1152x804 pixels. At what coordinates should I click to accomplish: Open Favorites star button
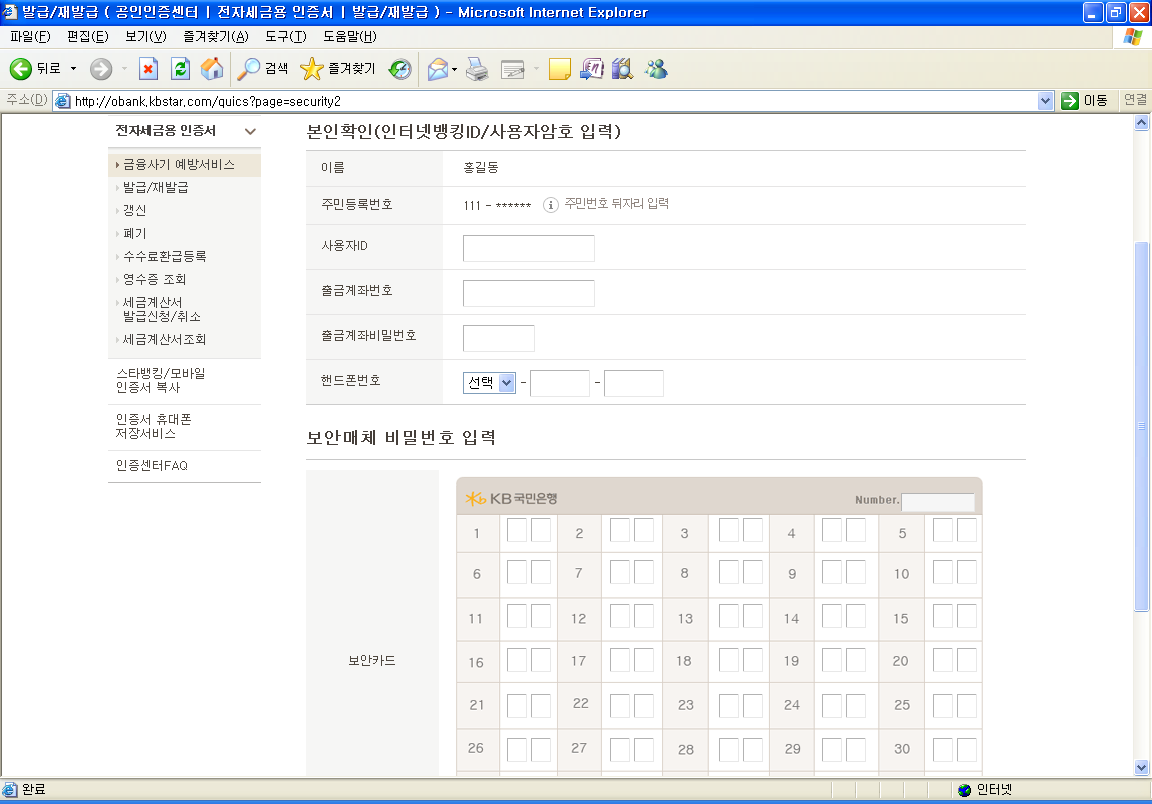[x=312, y=69]
